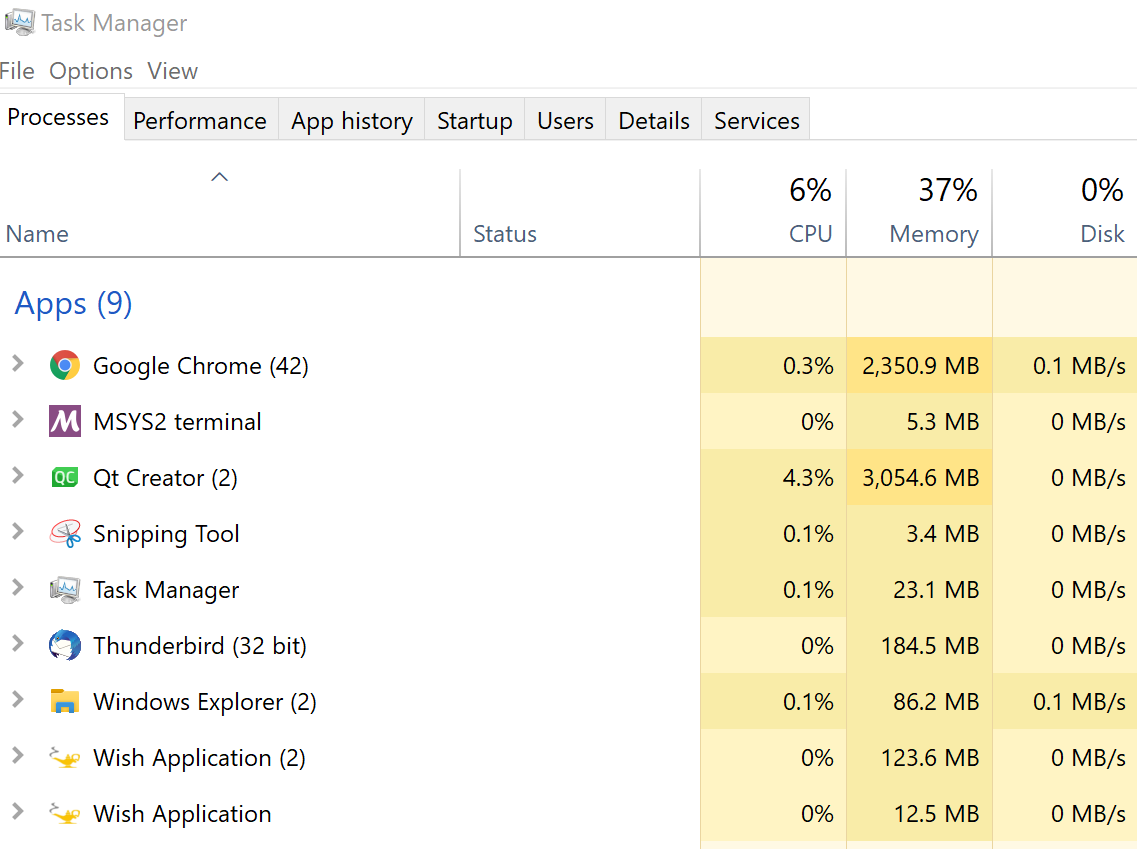Screen dimensions: 1137x849
Task: Click the 12.5 MB memory cell
Action: (919, 813)
